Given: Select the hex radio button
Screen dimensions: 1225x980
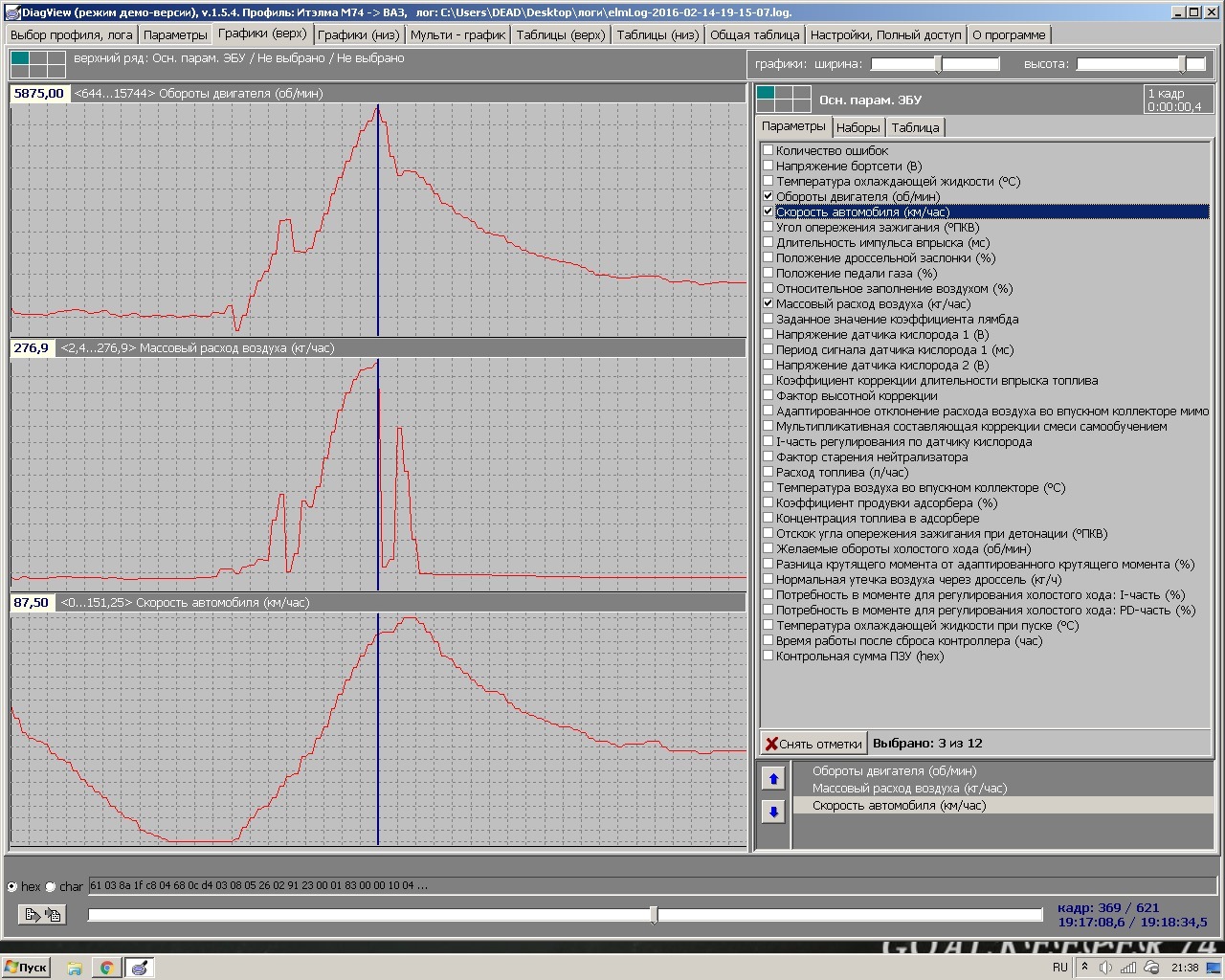Looking at the screenshot, I should [12, 886].
